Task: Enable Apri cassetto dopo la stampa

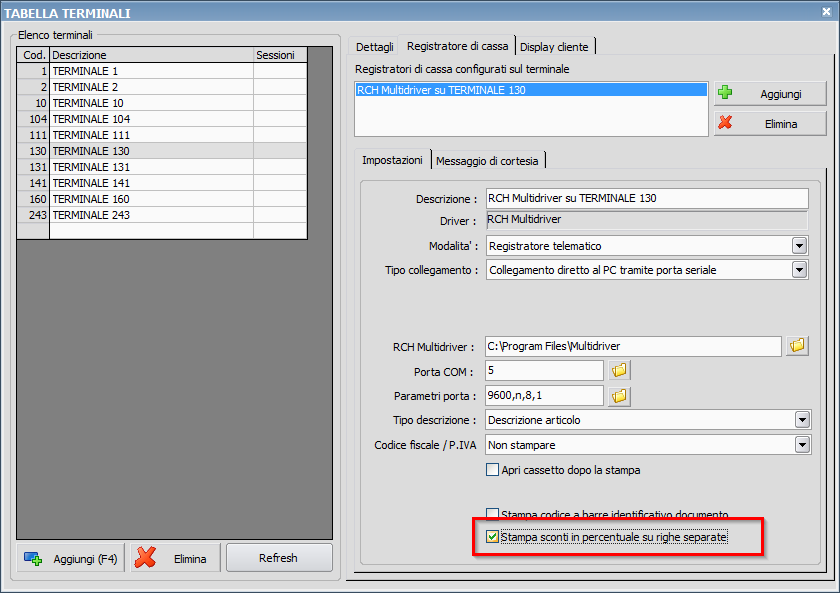Action: (492, 470)
